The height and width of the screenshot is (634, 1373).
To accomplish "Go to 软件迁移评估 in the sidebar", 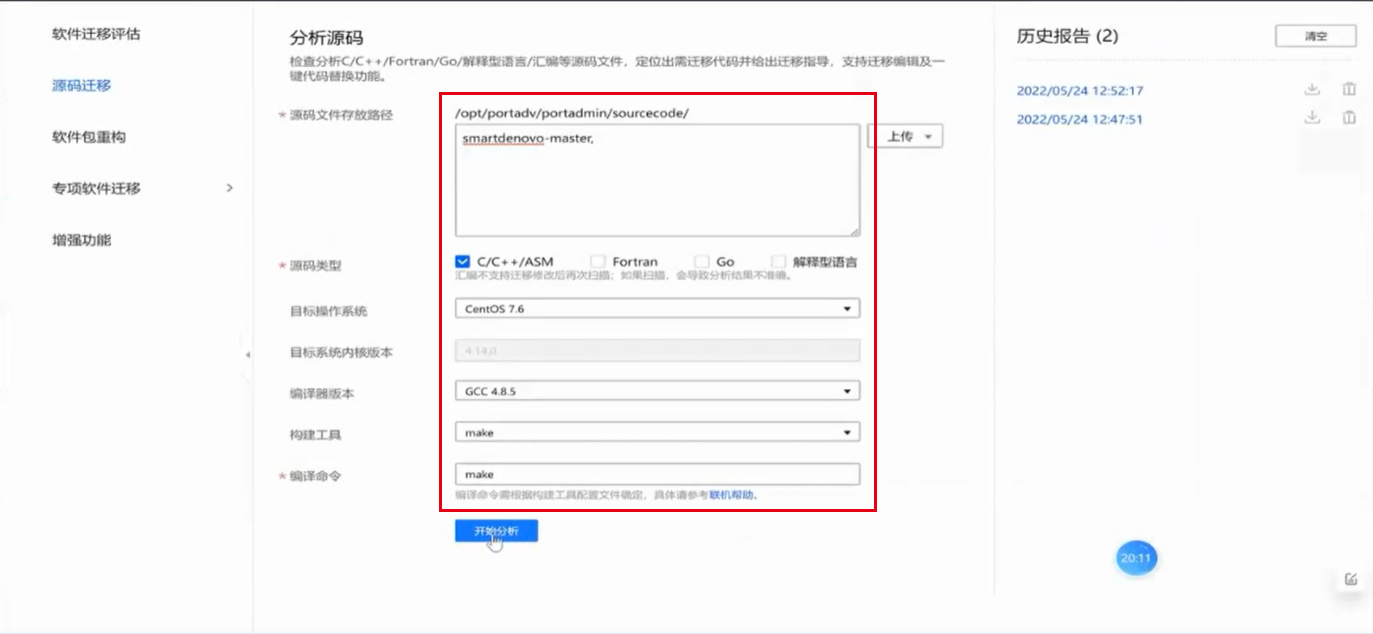I will [96, 34].
